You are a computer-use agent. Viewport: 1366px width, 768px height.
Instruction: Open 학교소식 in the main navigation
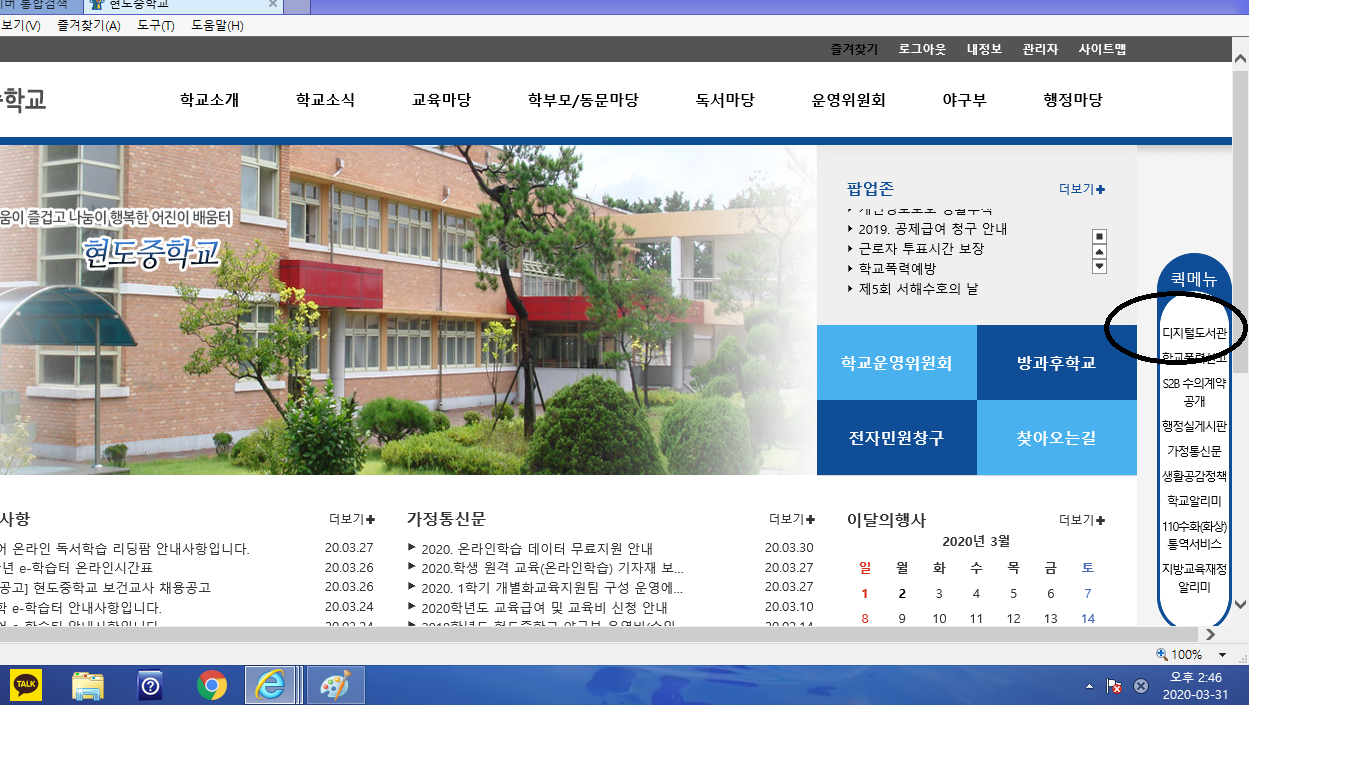(325, 100)
